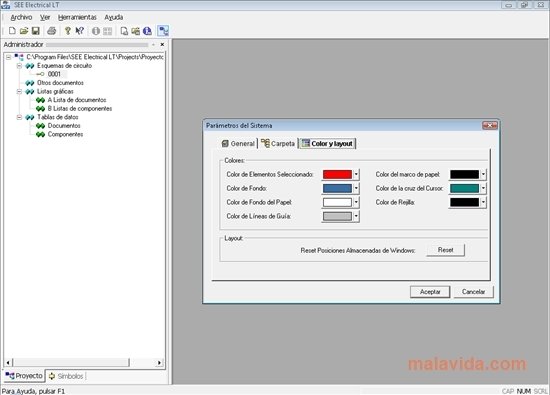Switch to the Símbolos panel tab
This screenshot has height=395, width=550.
point(66,376)
